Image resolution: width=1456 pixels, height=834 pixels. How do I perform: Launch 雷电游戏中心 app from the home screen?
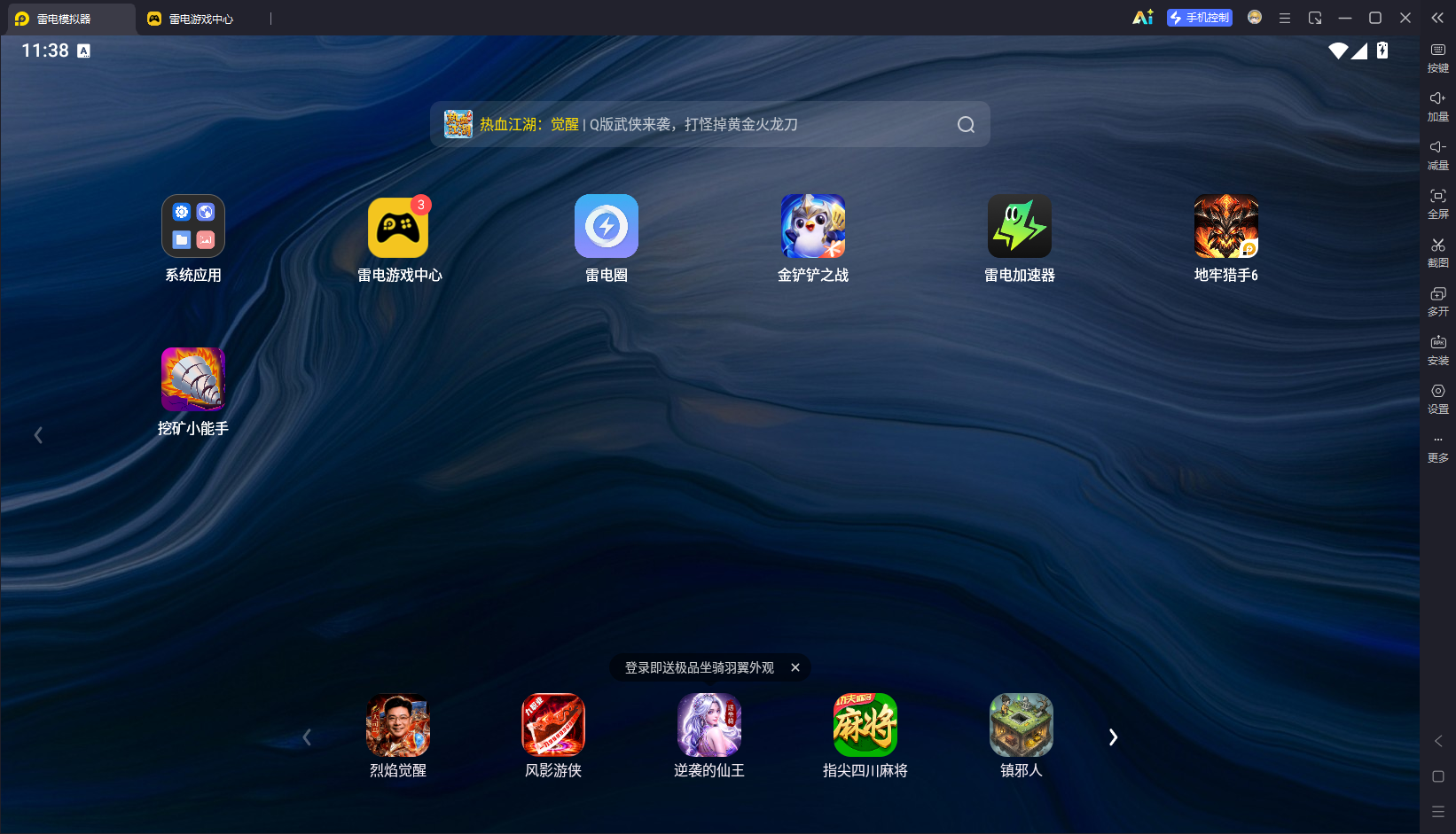pos(399,226)
